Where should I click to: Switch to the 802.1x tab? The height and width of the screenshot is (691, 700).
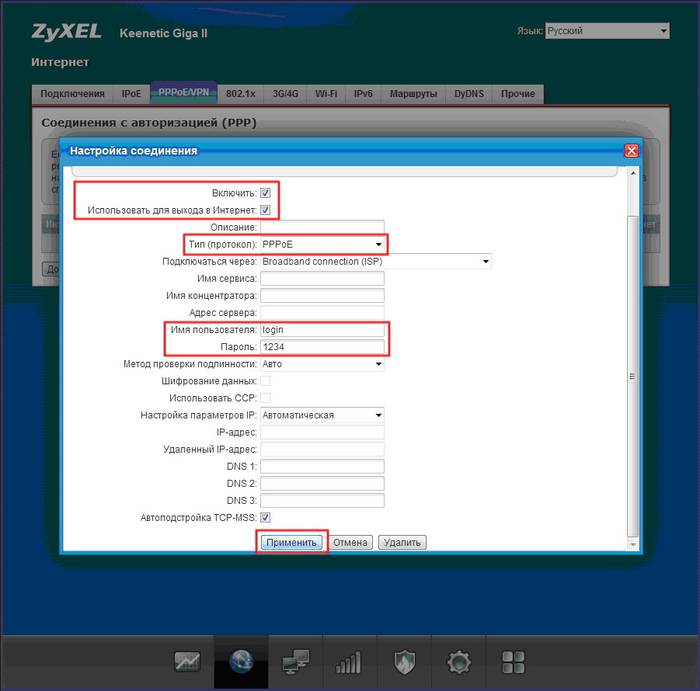[x=241, y=94]
